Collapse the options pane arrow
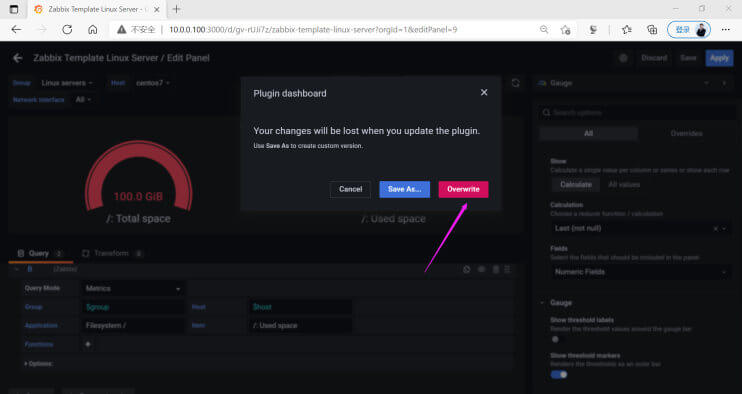This screenshot has width=742, height=394. click(x=724, y=83)
